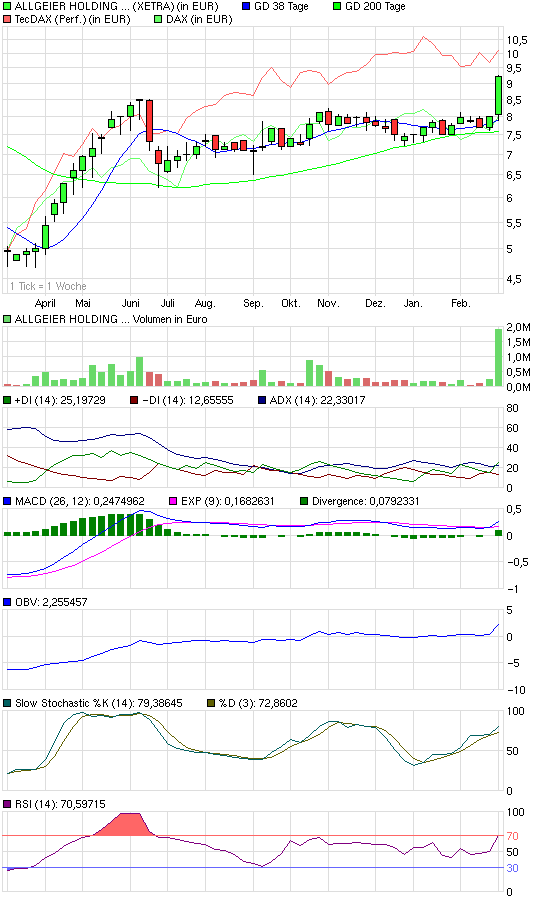
Task: Click the Slow Stochastic %K teal swatch
Action: pyautogui.click(x=7, y=703)
